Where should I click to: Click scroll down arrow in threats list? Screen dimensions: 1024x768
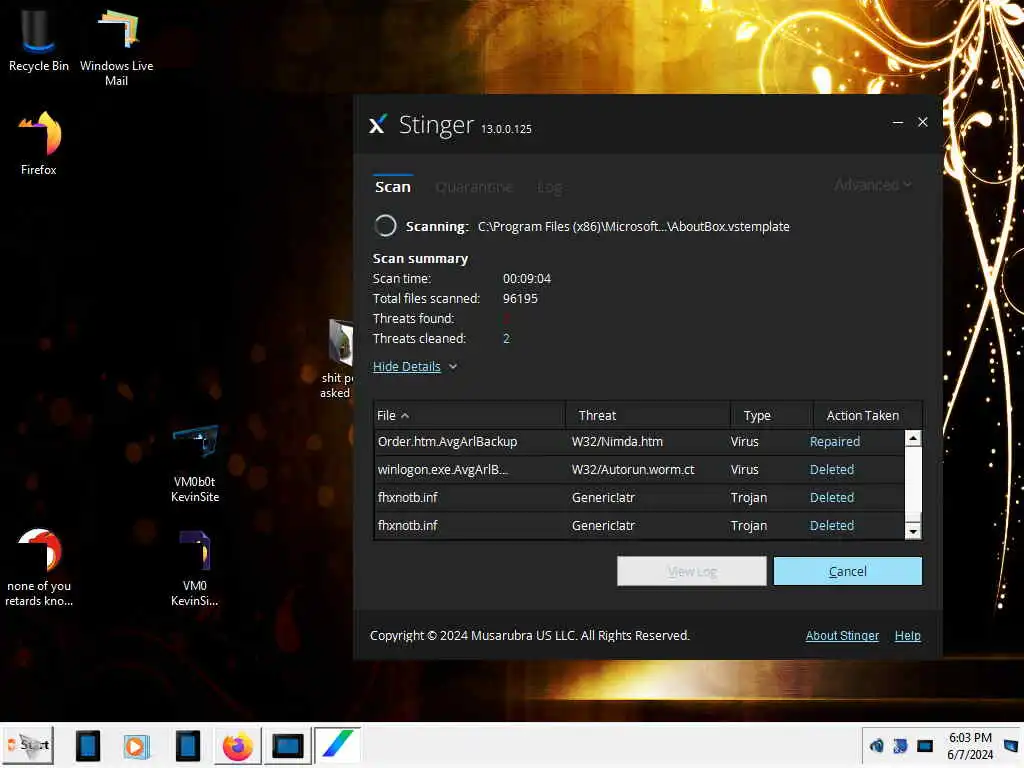coord(913,532)
